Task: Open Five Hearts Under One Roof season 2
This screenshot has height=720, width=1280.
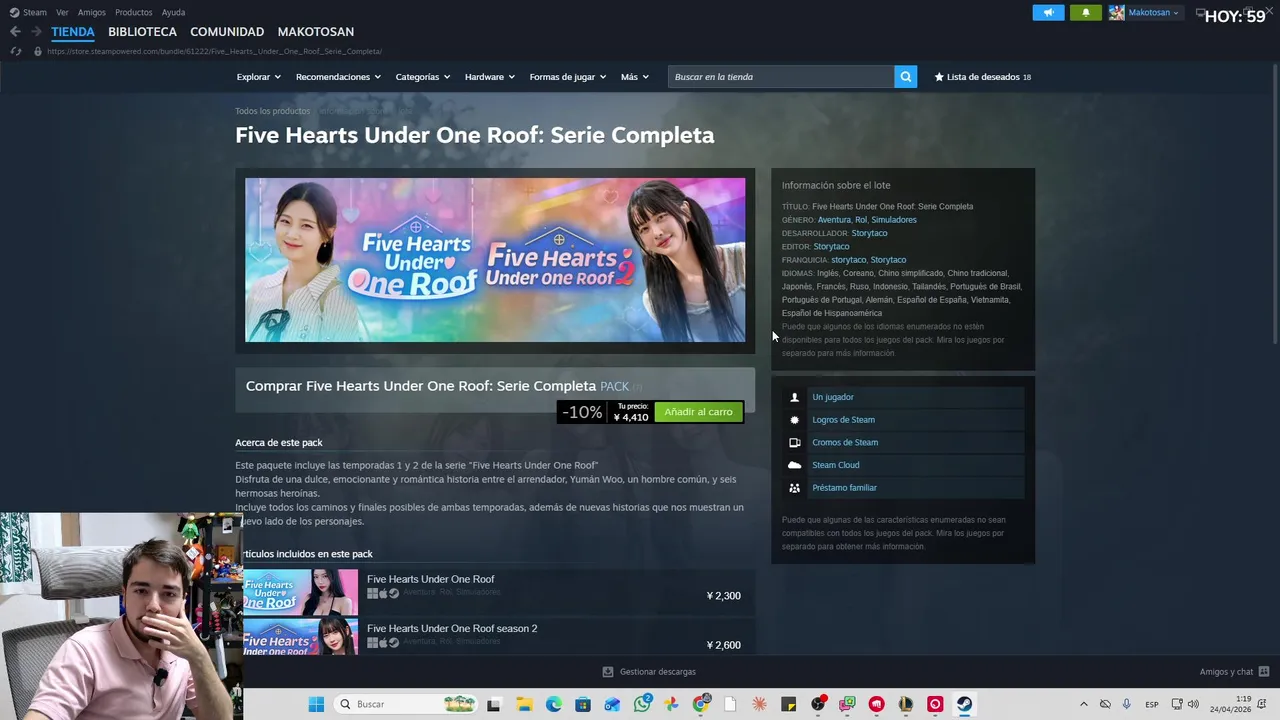Action: click(x=452, y=628)
